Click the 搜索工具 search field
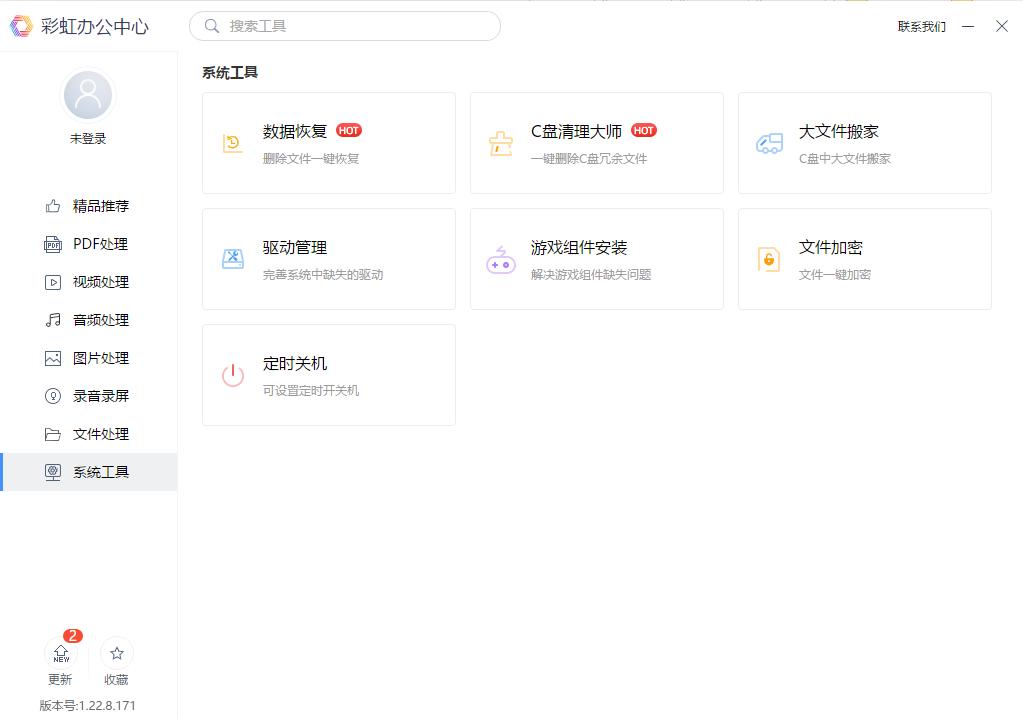Viewport: 1023px width, 719px height. click(345, 26)
